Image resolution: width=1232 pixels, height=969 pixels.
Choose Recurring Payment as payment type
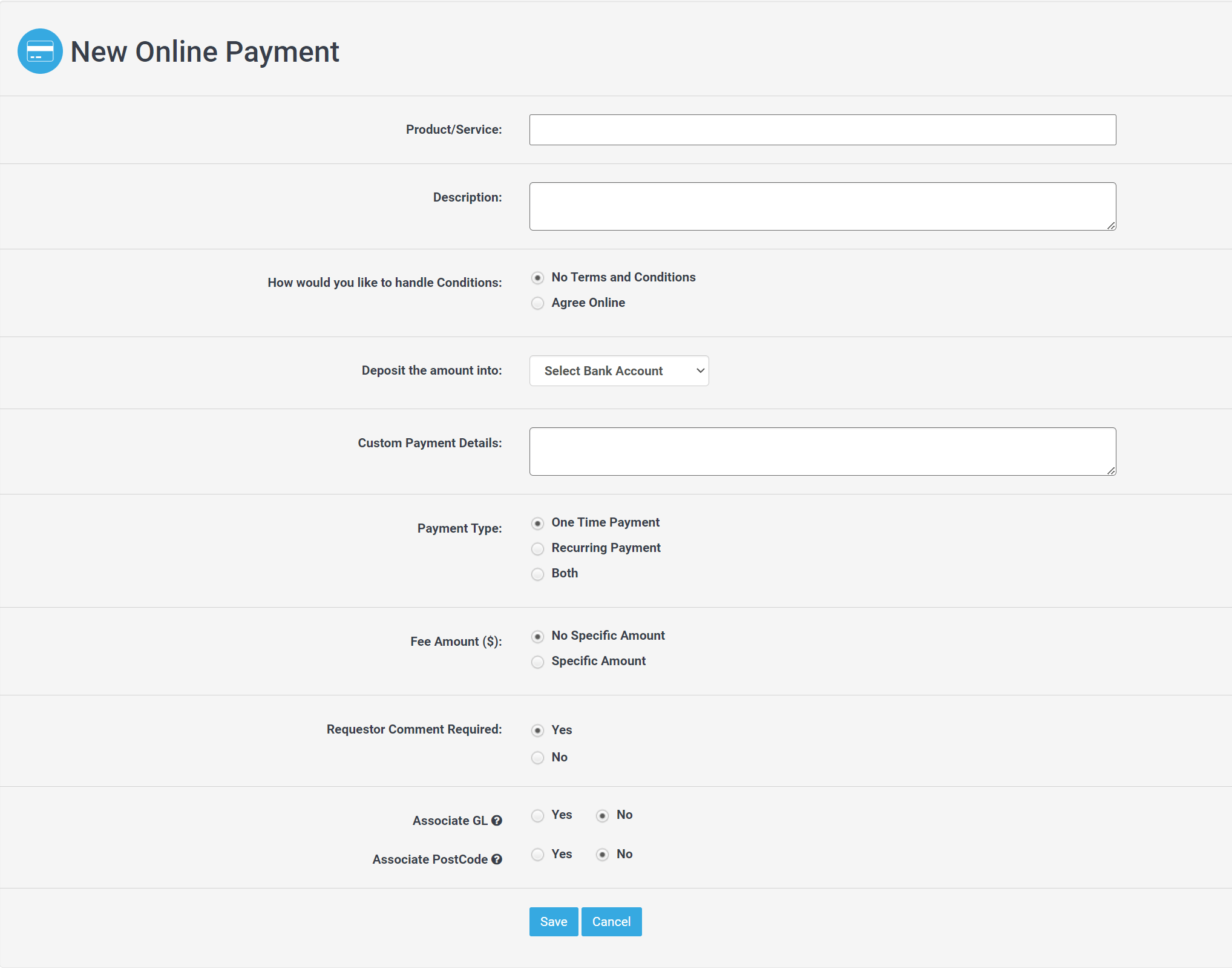tap(537, 548)
